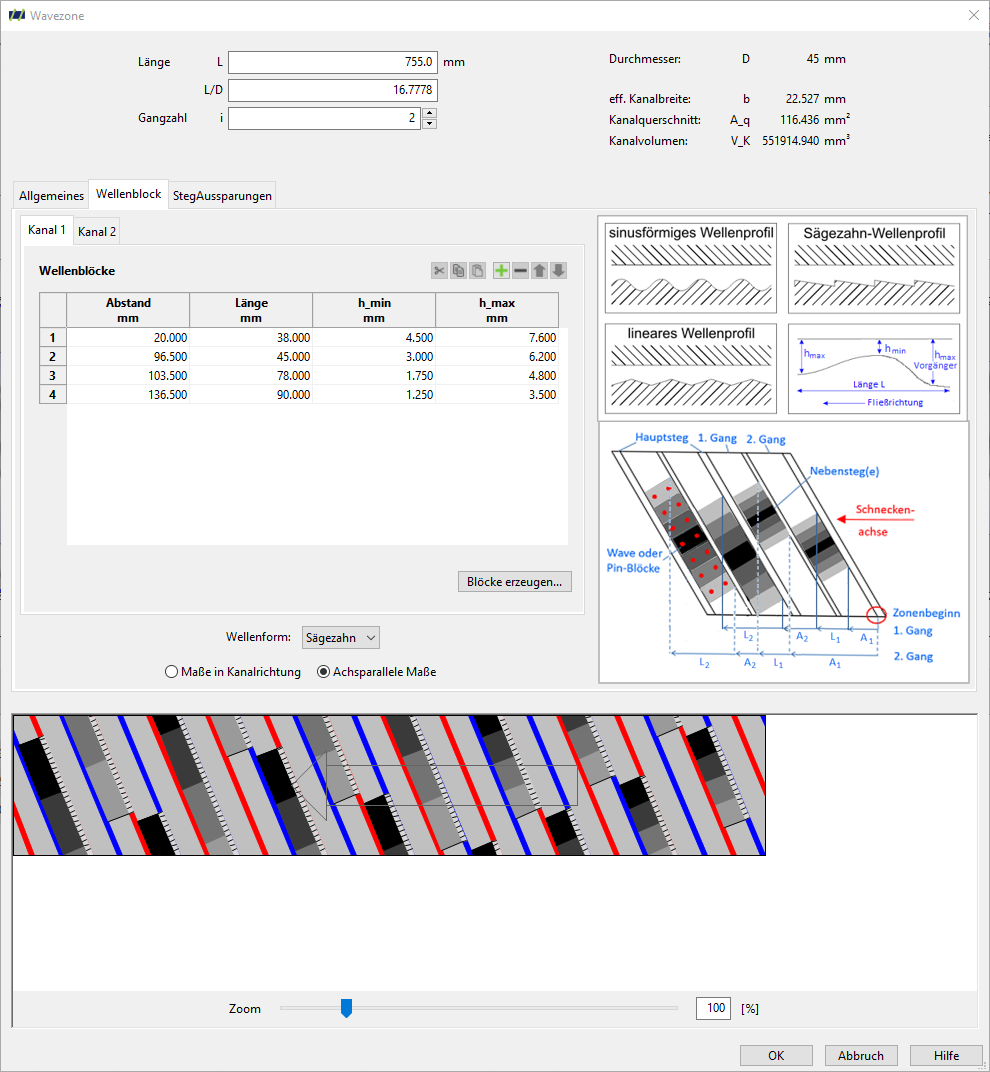Open the Allgemeines tab

(x=51, y=196)
